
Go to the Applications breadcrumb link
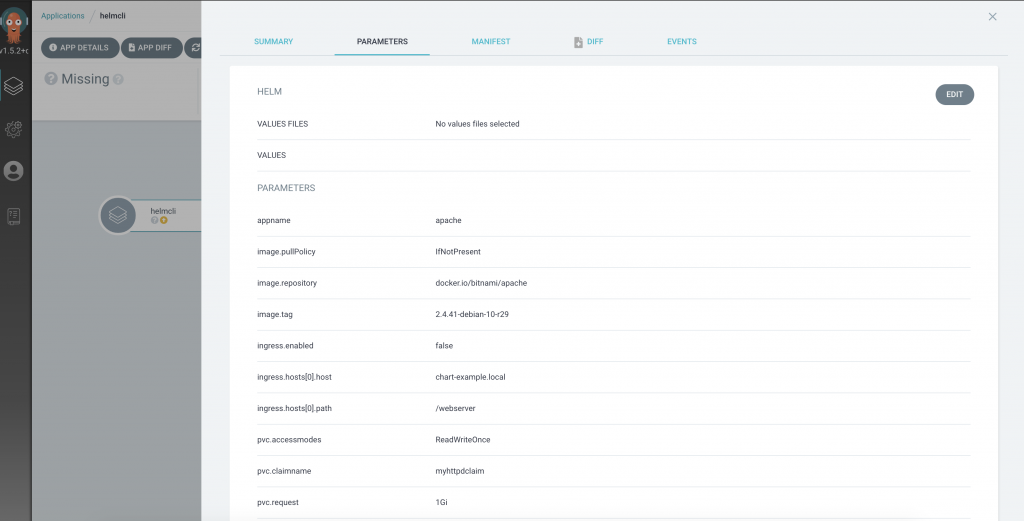click(x=63, y=16)
